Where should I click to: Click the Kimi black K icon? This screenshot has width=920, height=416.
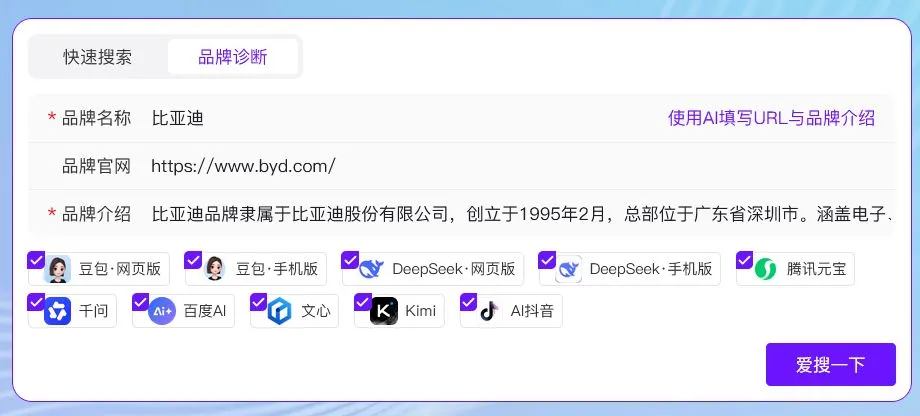(x=384, y=311)
